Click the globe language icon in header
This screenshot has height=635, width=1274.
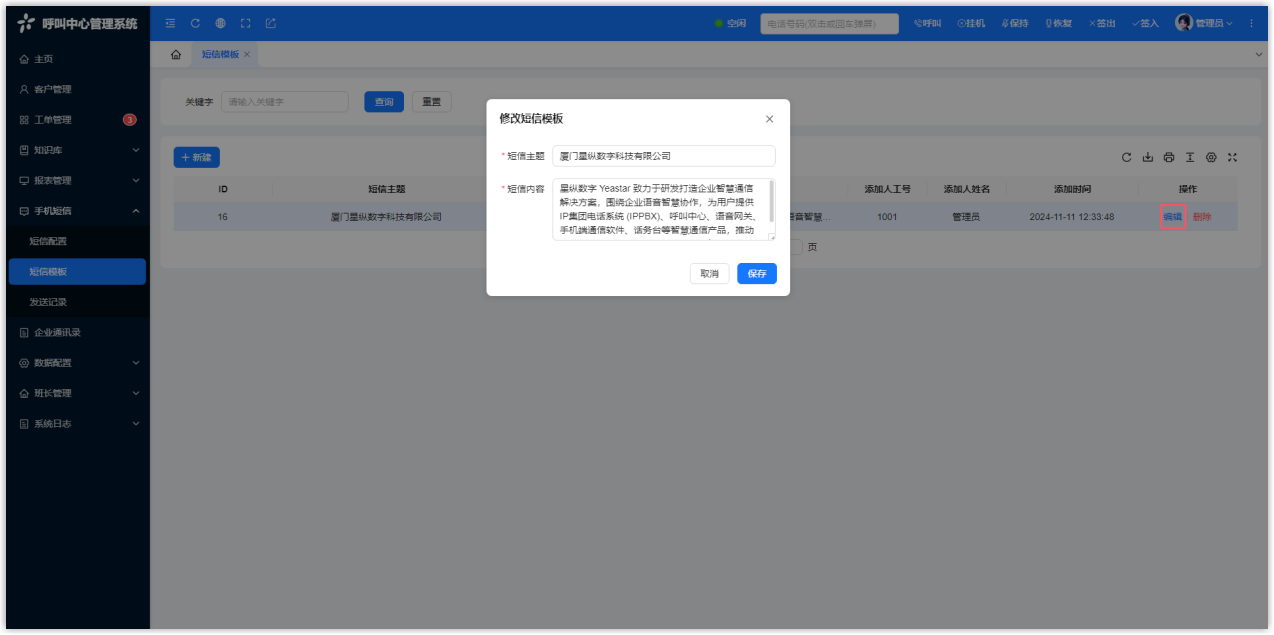(x=220, y=23)
